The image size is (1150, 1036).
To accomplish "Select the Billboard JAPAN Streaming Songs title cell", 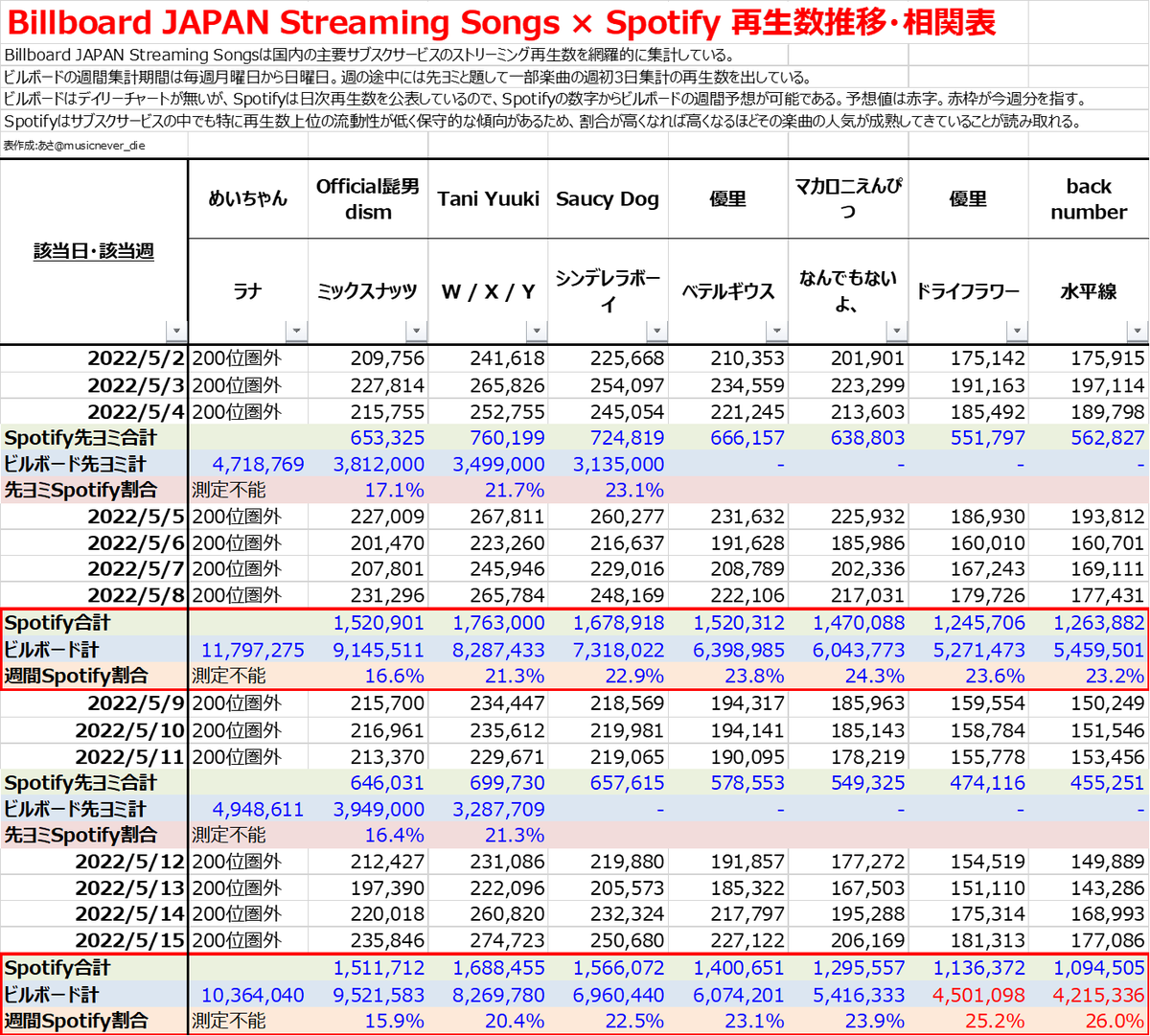I will pyautogui.click(x=501, y=22).
